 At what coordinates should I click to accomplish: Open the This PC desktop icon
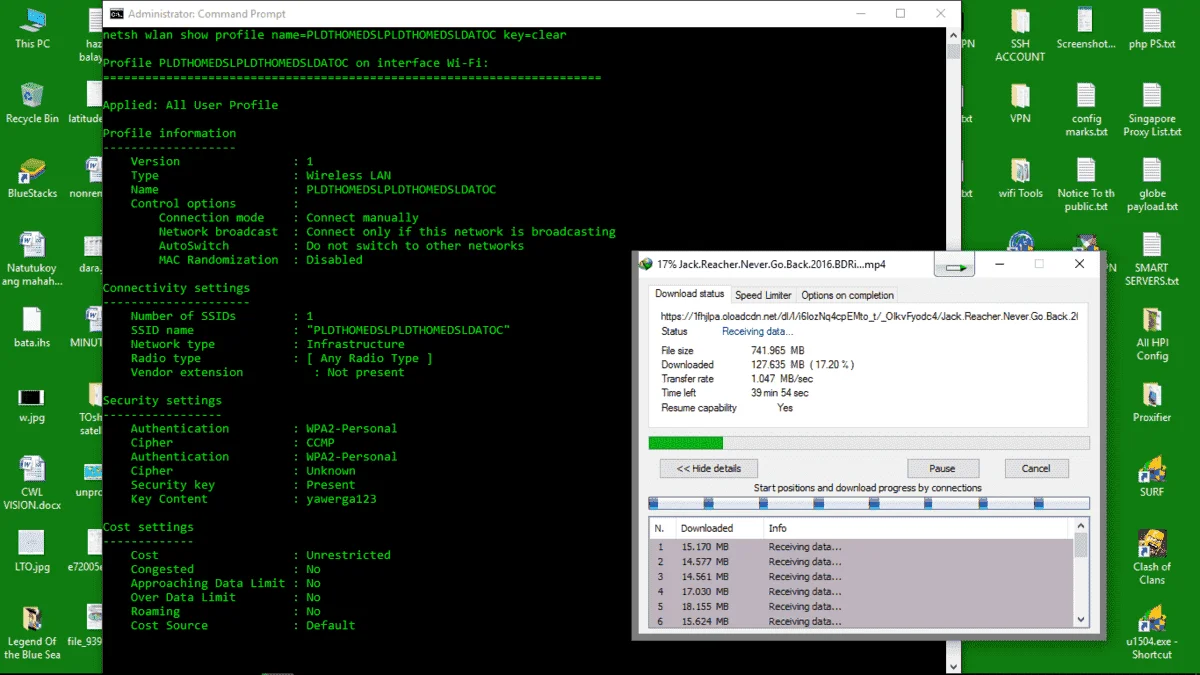[32, 28]
